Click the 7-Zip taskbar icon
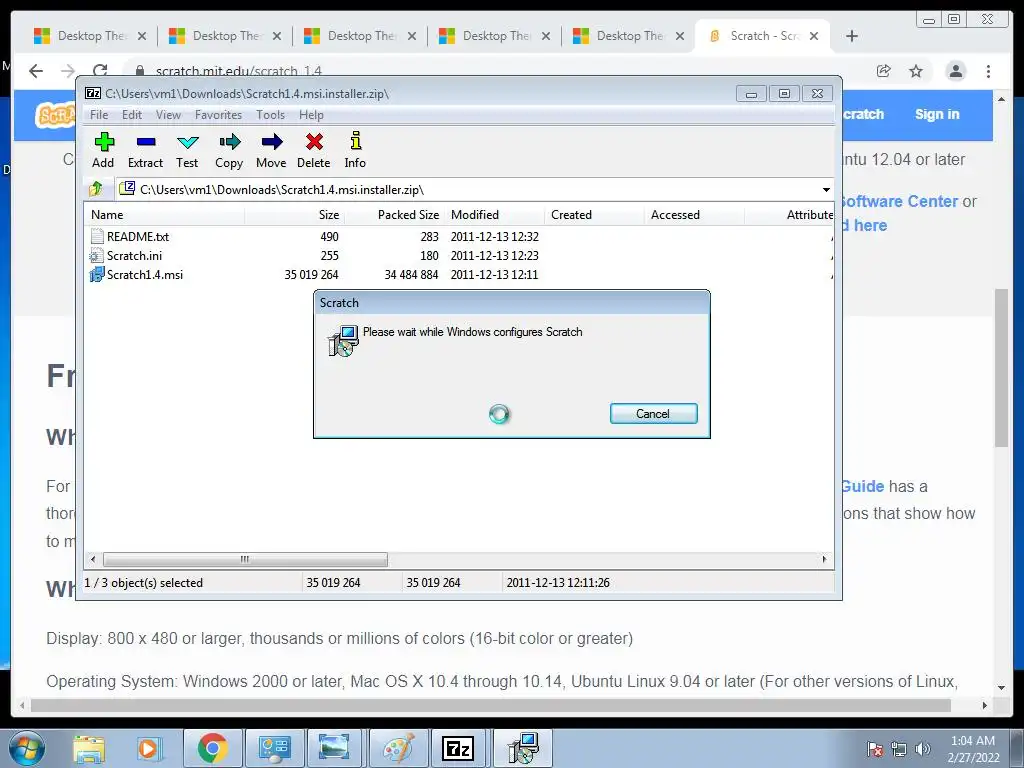Image resolution: width=1024 pixels, height=768 pixels. (458, 748)
